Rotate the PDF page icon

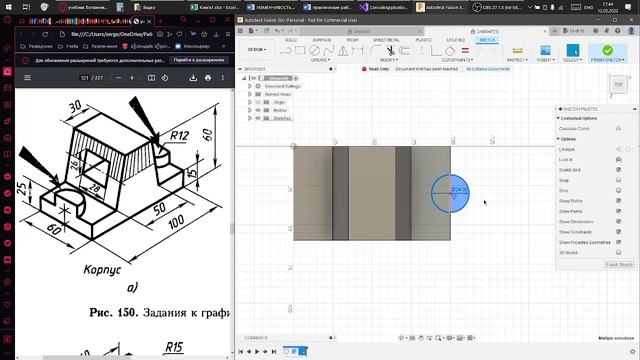point(165,78)
